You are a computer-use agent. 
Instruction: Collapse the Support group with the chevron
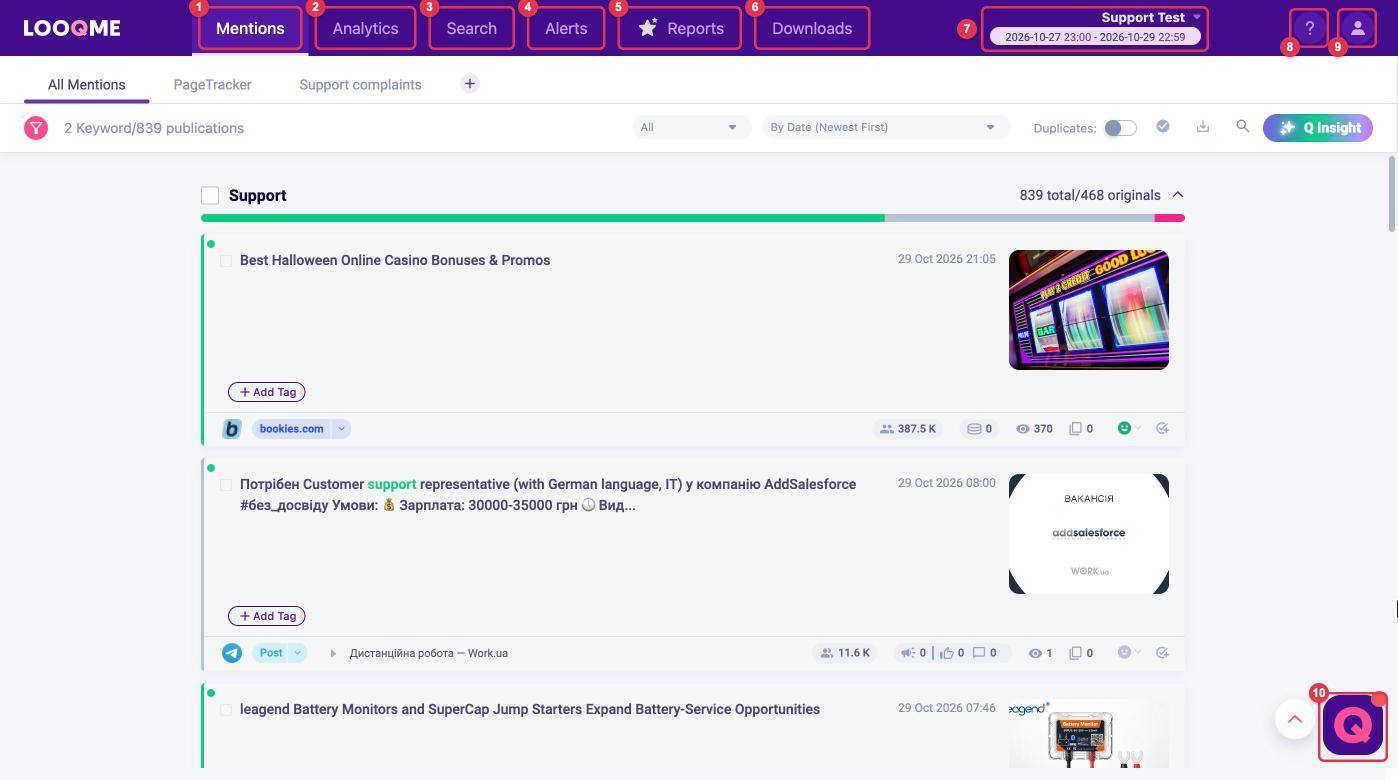click(x=1178, y=195)
